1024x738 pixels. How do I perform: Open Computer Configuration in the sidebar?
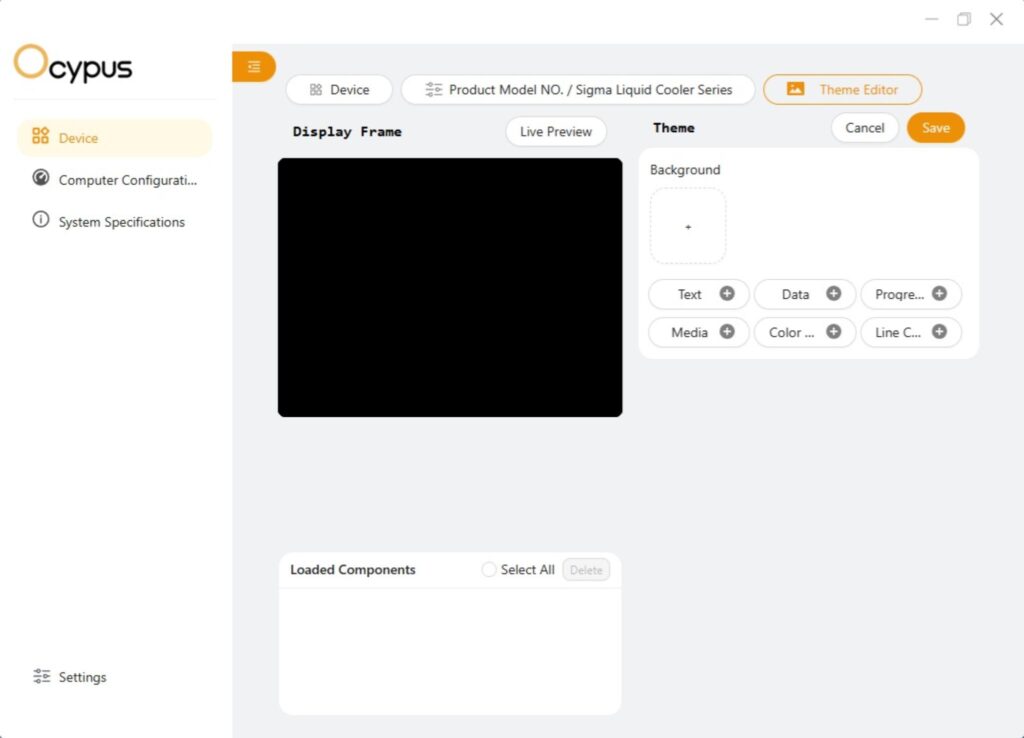pos(115,180)
